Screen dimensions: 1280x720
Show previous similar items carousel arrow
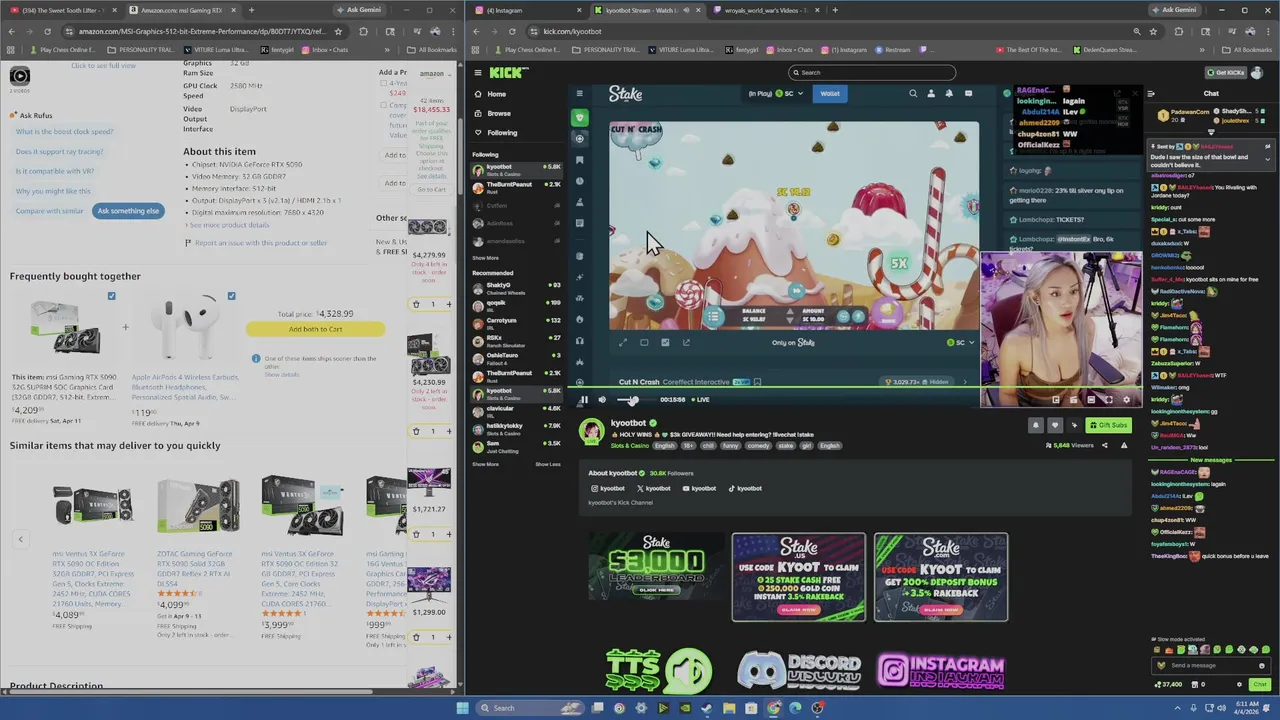20,539
